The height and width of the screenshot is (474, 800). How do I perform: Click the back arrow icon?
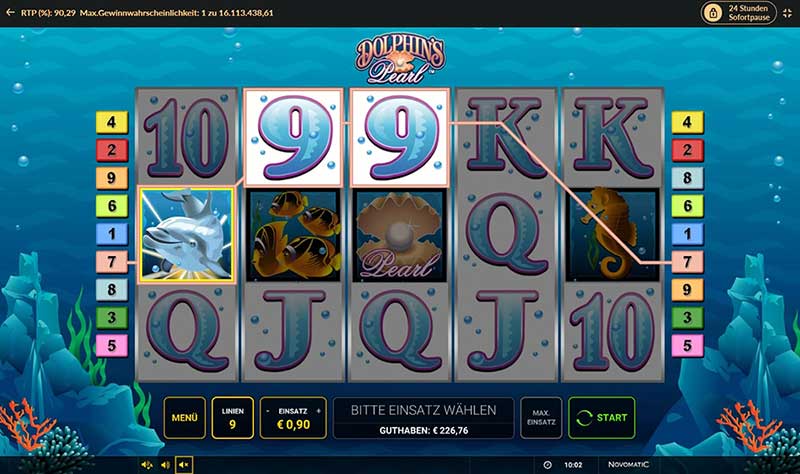(10, 12)
